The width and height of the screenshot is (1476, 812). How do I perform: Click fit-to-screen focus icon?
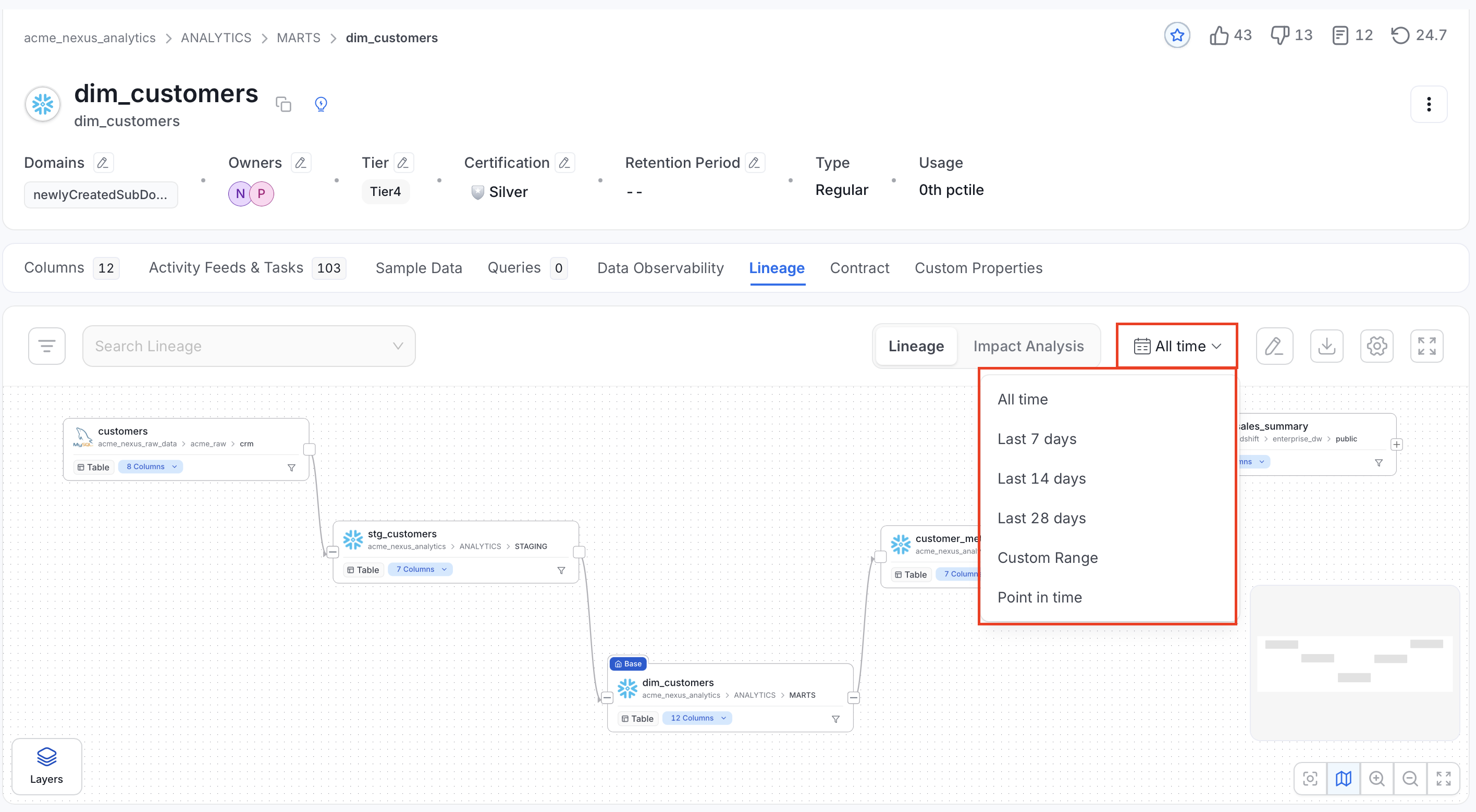[1310, 778]
